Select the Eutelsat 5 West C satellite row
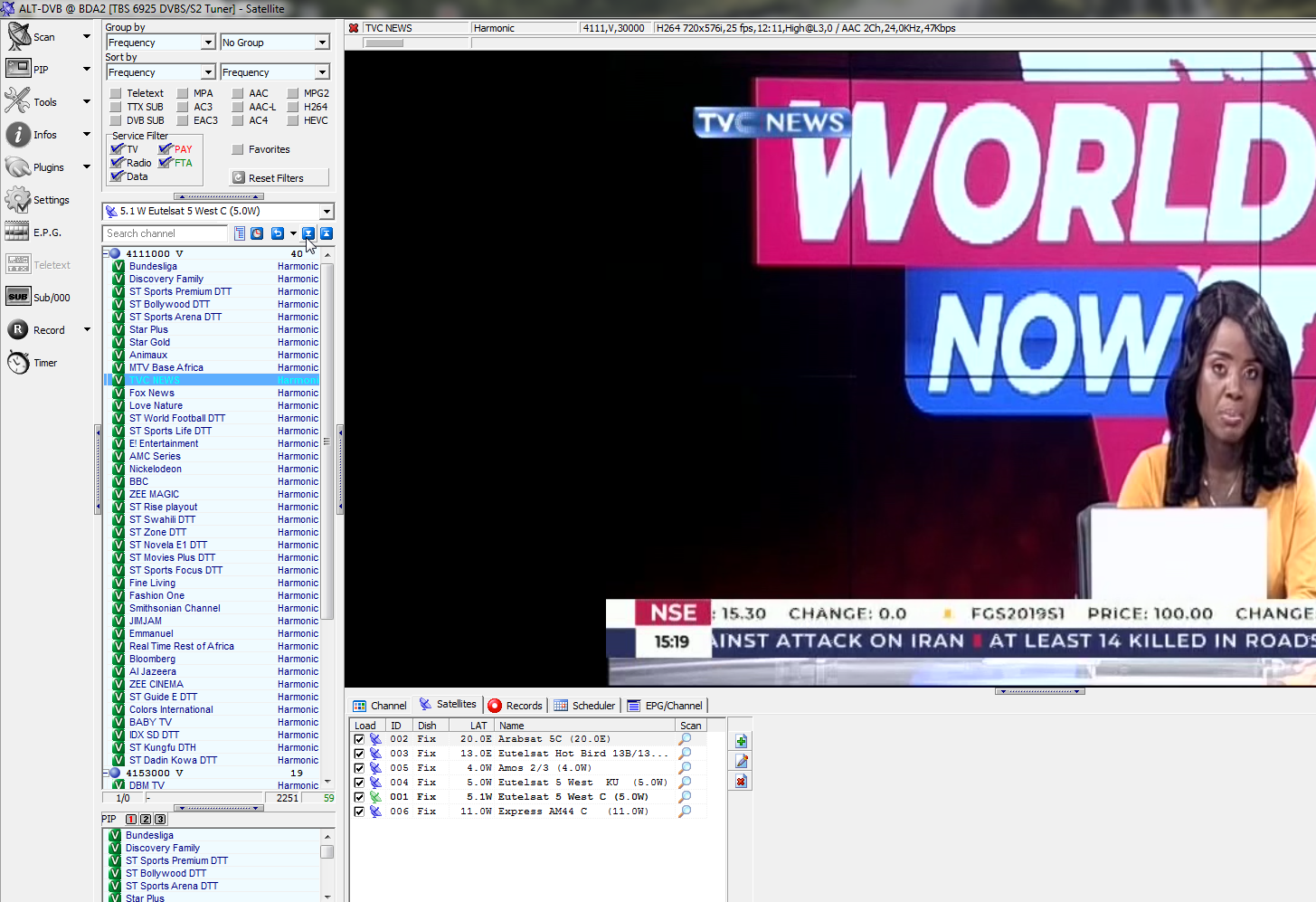The height and width of the screenshot is (902, 1316). click(x=529, y=797)
